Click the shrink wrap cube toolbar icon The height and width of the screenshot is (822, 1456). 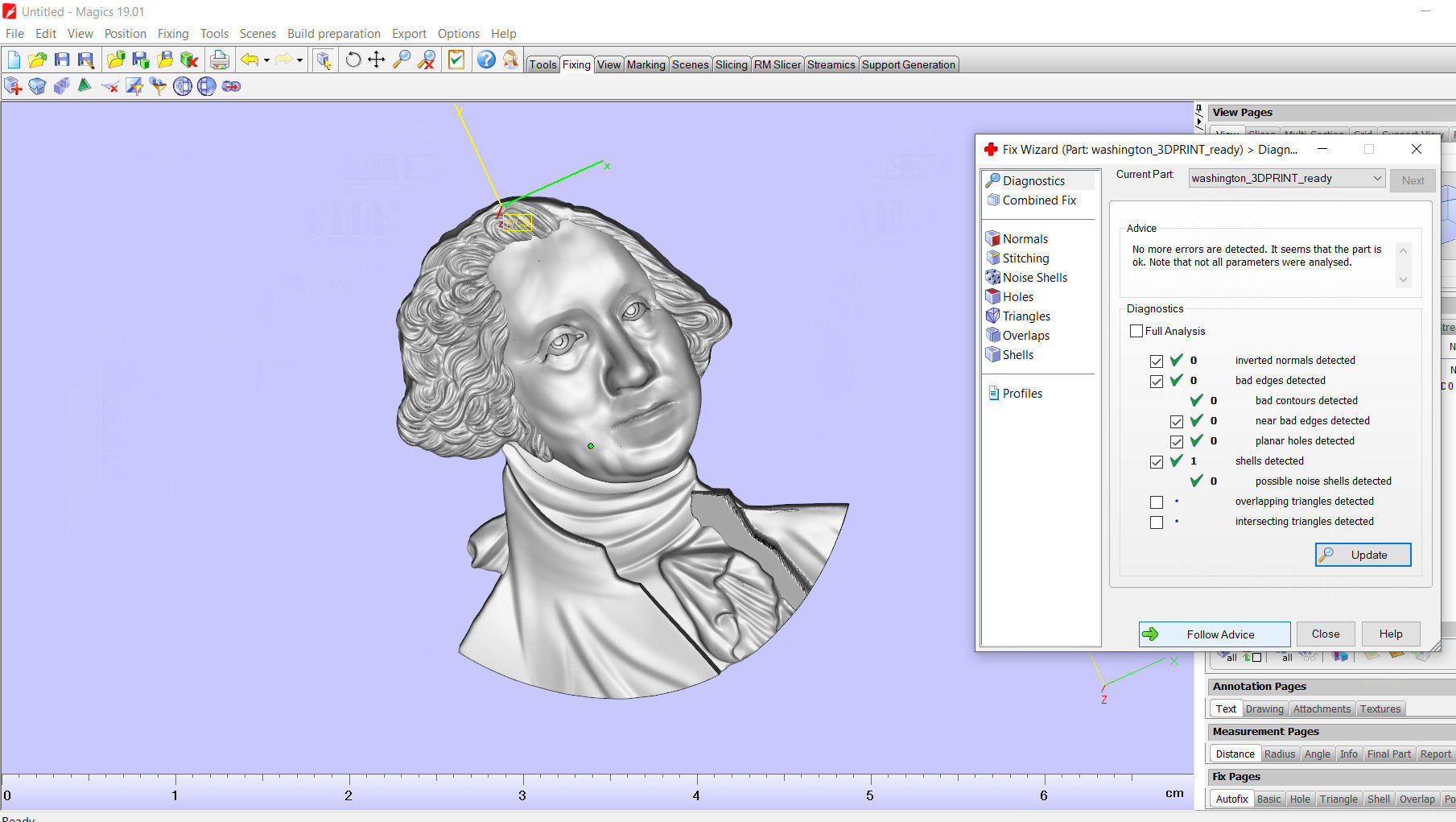tap(37, 86)
